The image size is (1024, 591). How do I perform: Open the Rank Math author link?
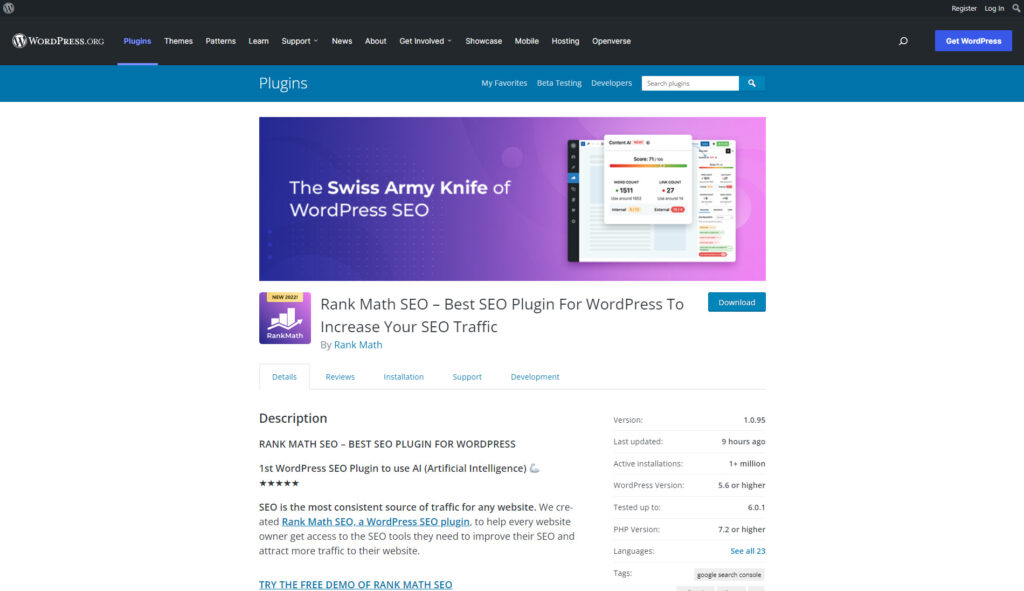pos(358,345)
